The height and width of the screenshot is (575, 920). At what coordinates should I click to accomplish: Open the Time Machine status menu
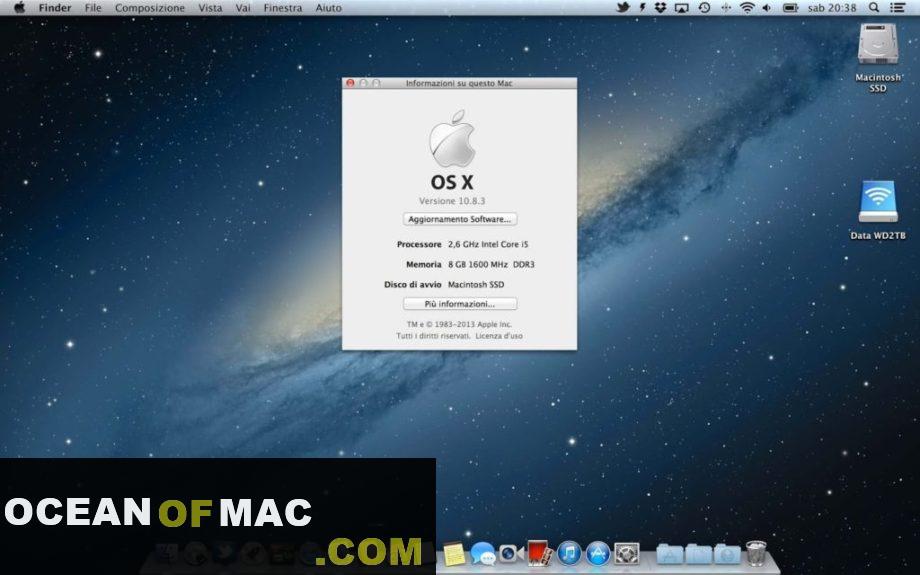tap(704, 8)
